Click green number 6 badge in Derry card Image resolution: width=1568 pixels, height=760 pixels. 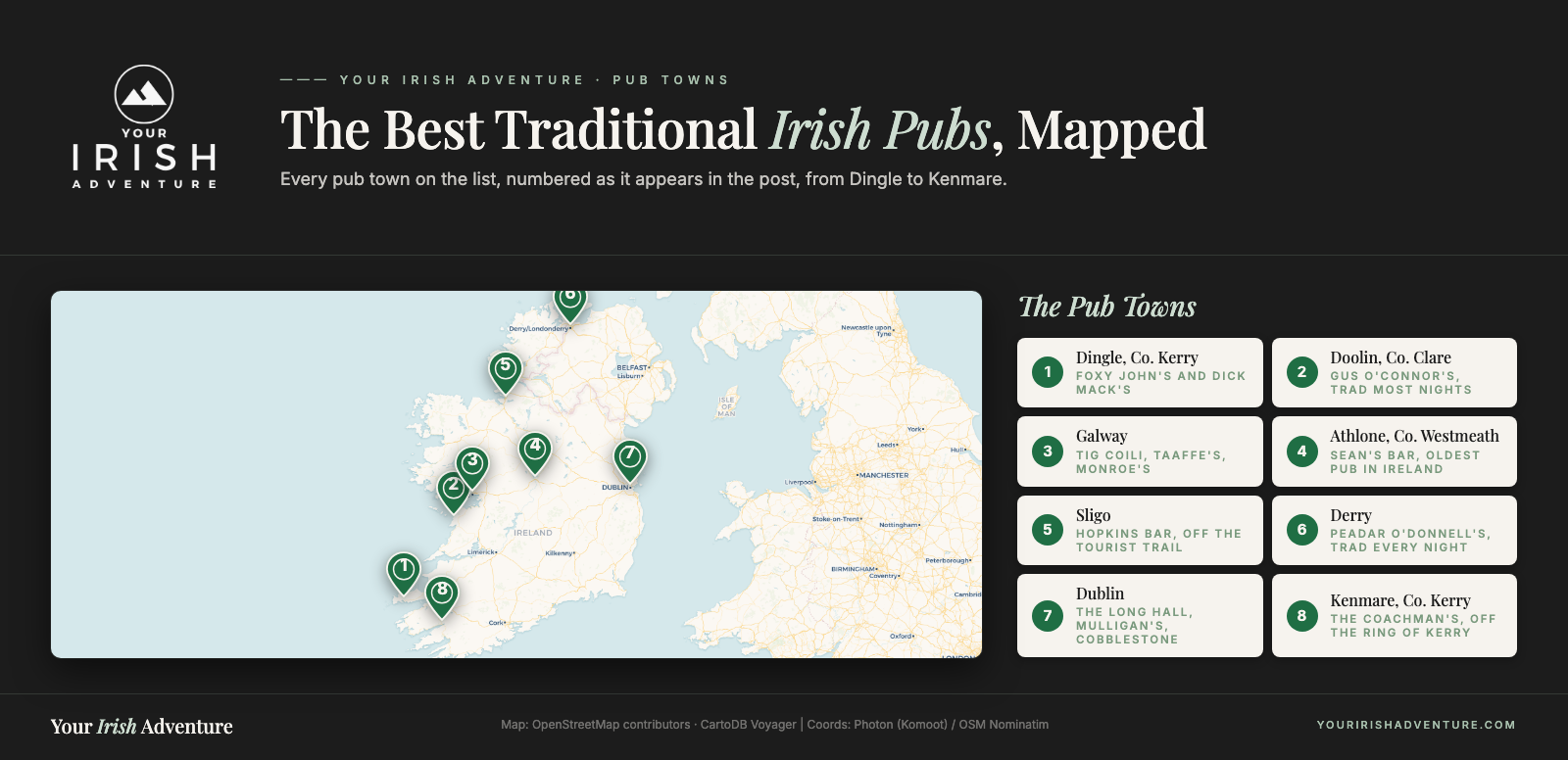(x=1302, y=530)
